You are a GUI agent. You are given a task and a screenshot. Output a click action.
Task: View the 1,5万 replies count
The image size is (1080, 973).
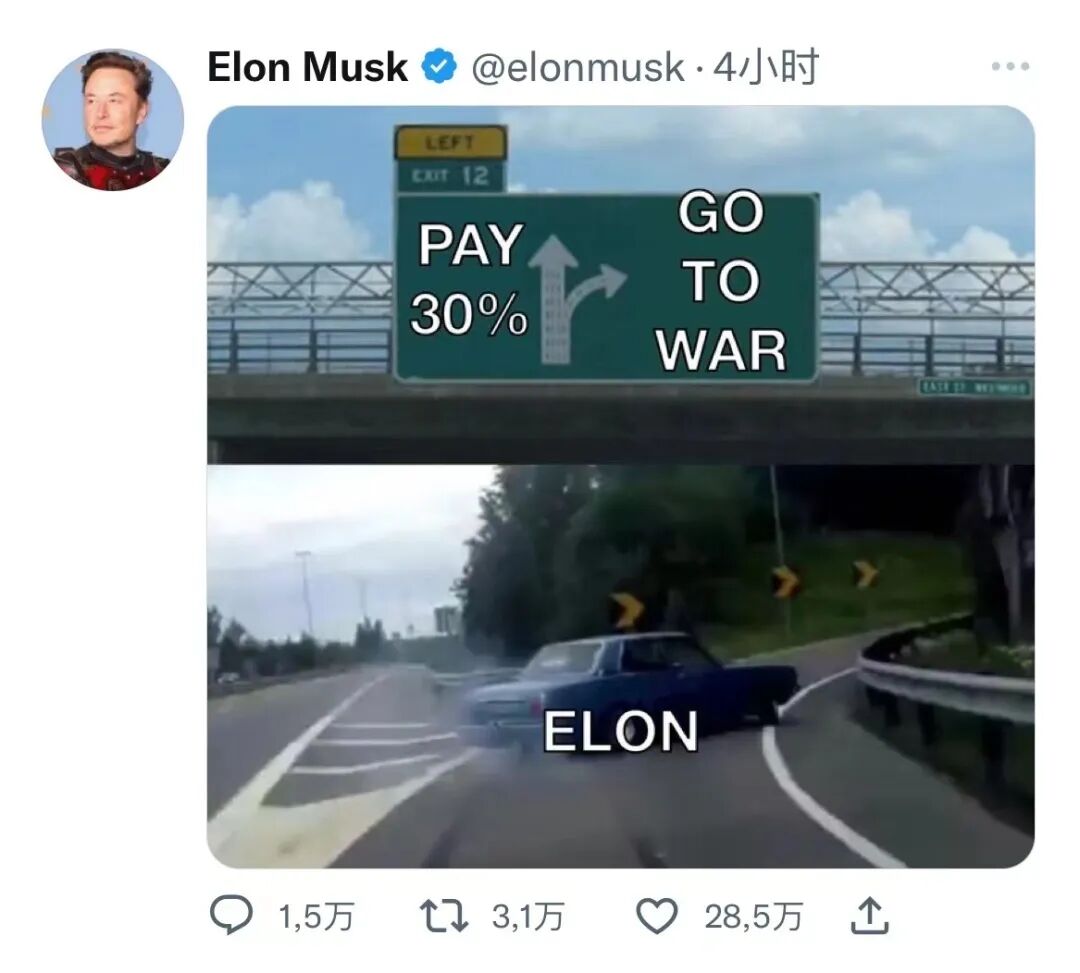pos(315,917)
